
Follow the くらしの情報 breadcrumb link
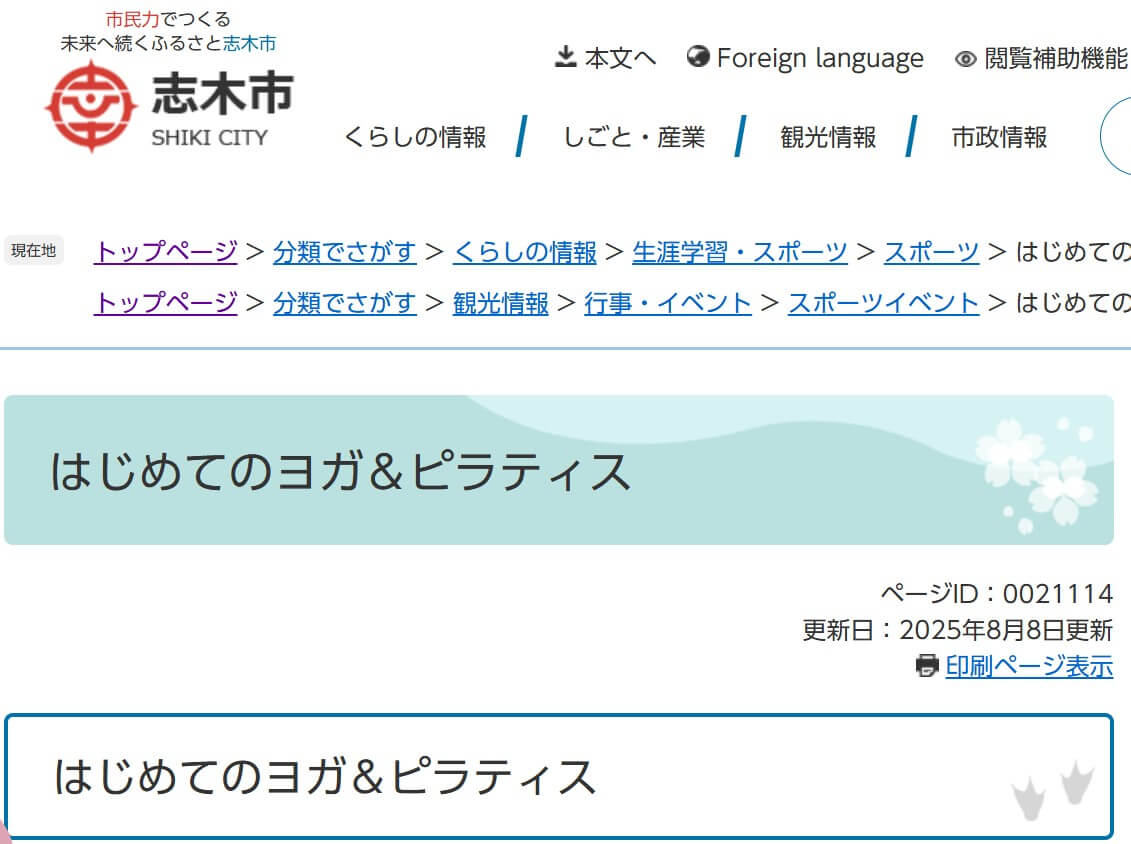click(x=524, y=251)
